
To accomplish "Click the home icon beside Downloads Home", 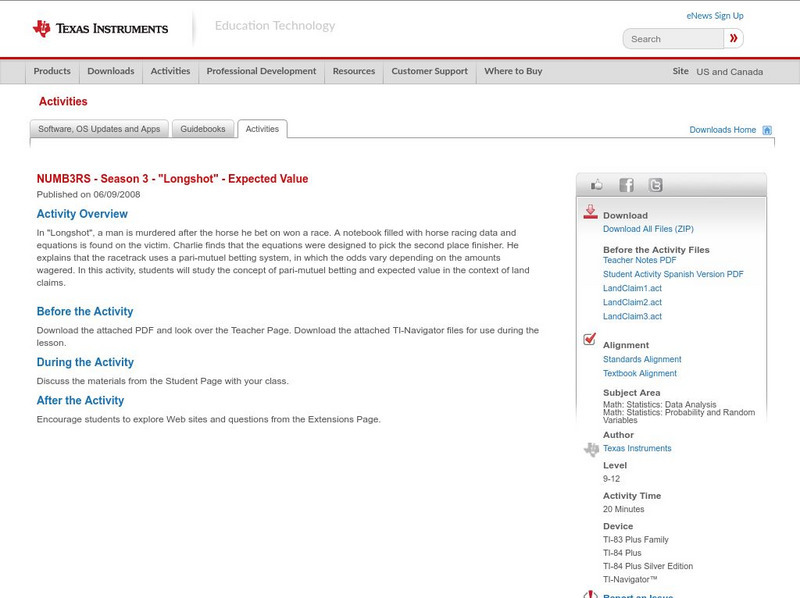I will tap(767, 130).
